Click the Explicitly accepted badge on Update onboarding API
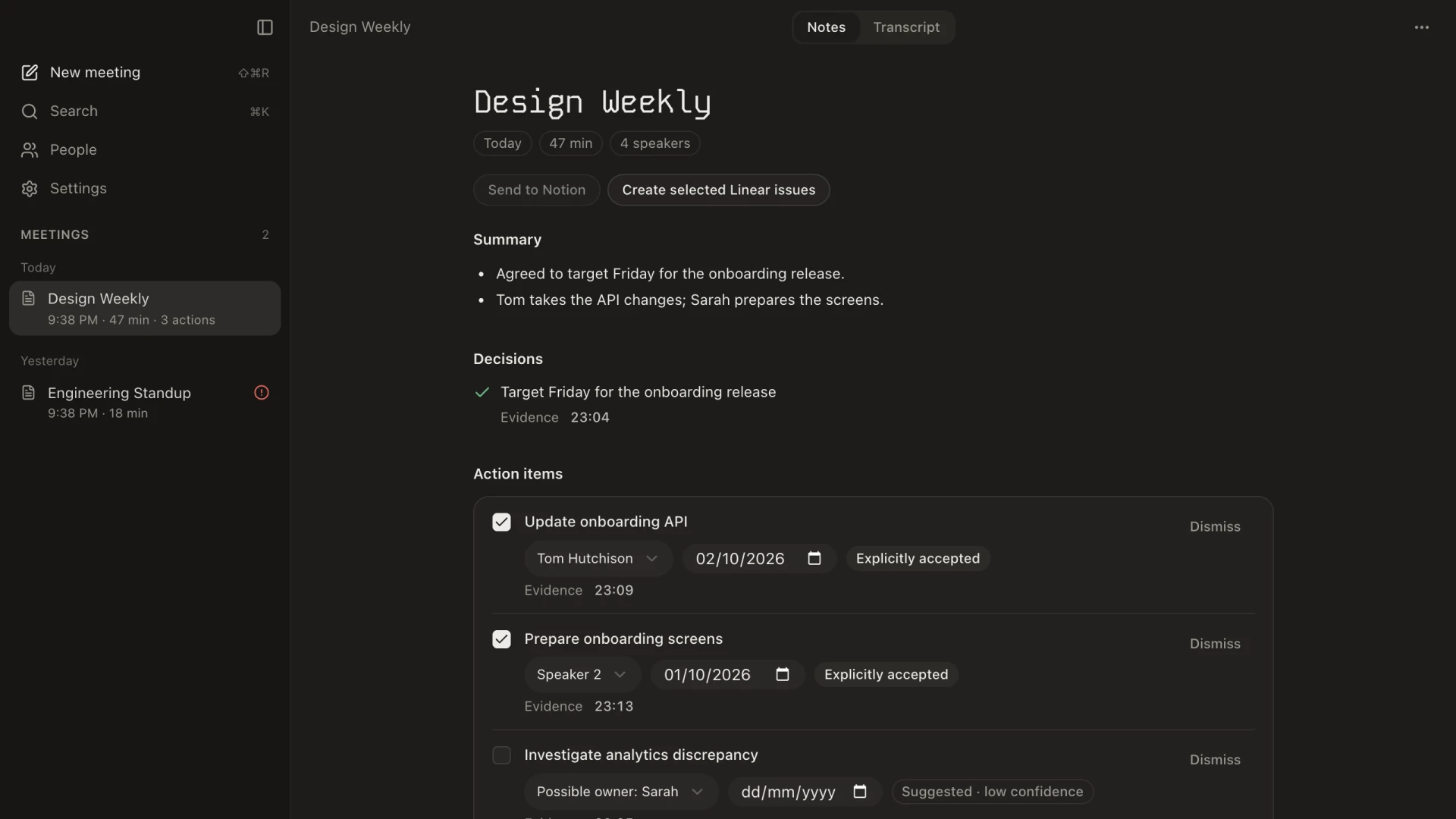 [918, 558]
